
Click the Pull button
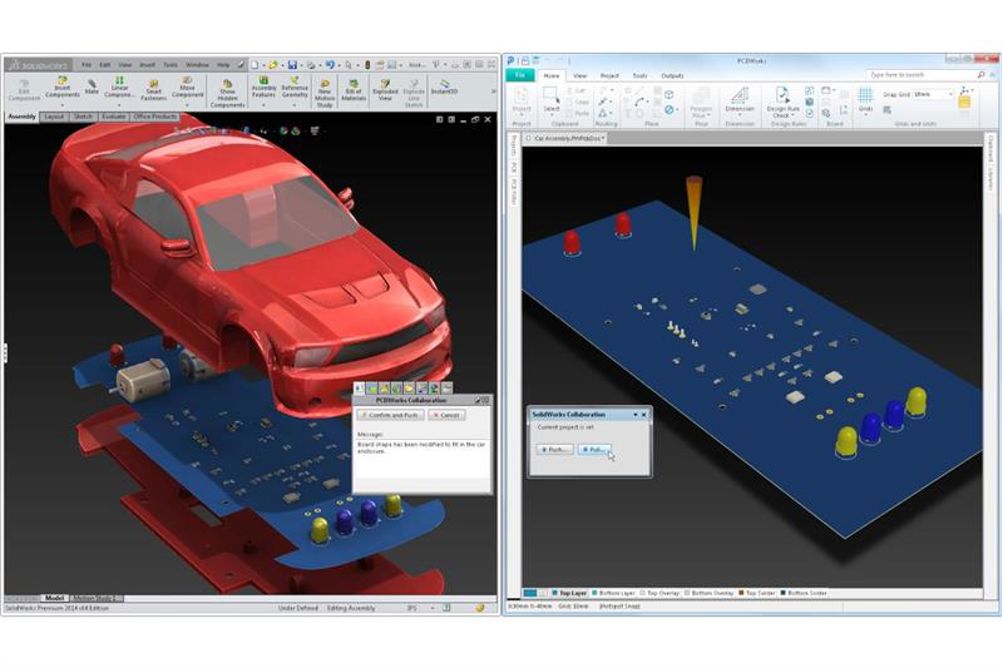(x=594, y=449)
